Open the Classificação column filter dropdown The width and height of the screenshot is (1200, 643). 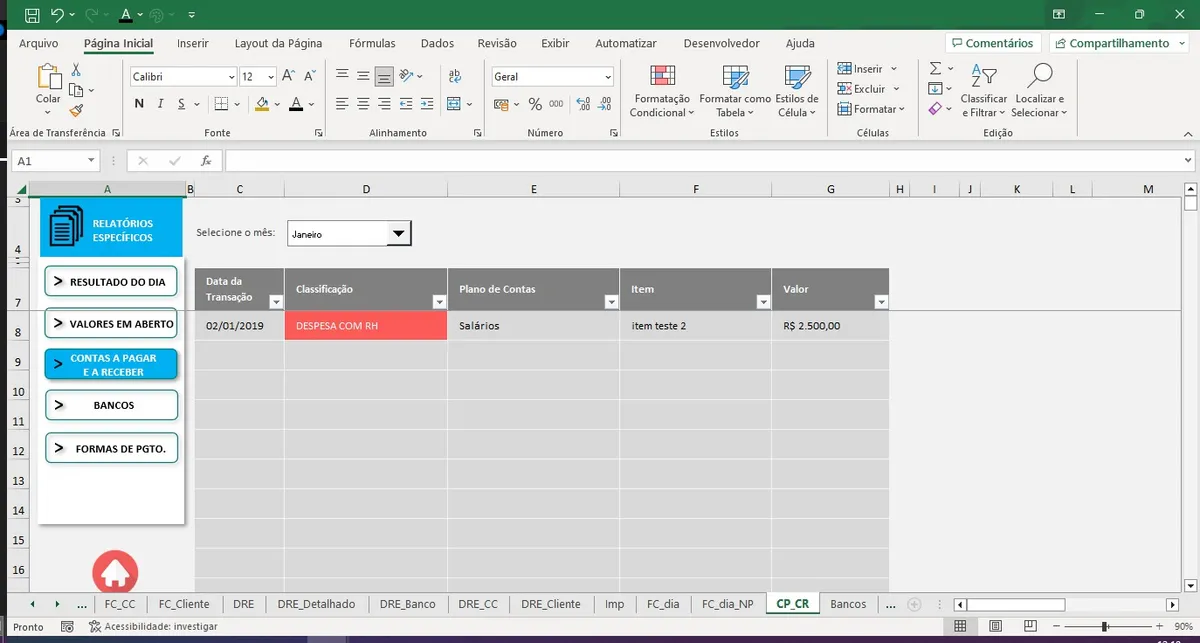point(438,302)
